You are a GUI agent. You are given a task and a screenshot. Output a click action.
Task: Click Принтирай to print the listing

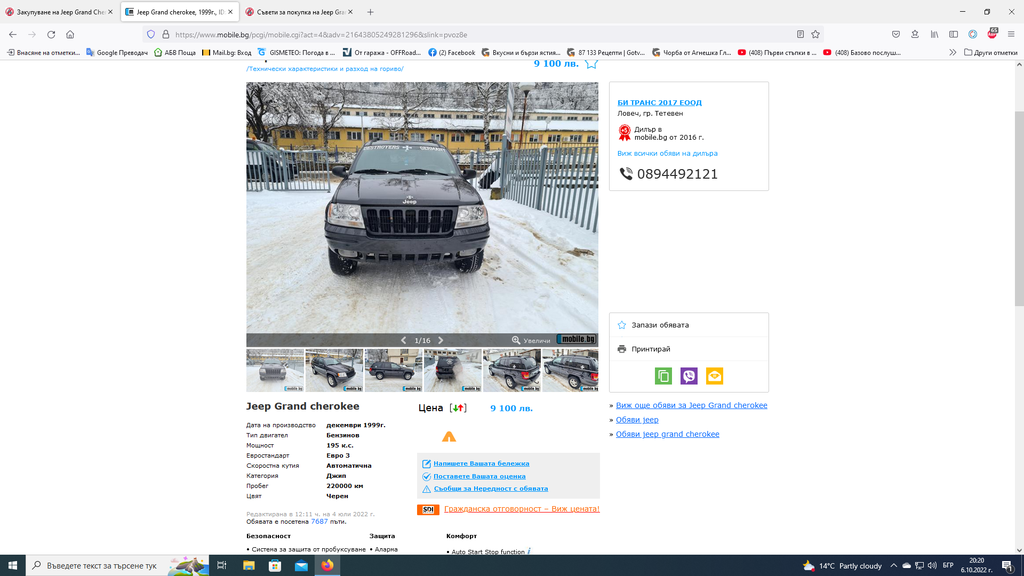click(x=650, y=349)
